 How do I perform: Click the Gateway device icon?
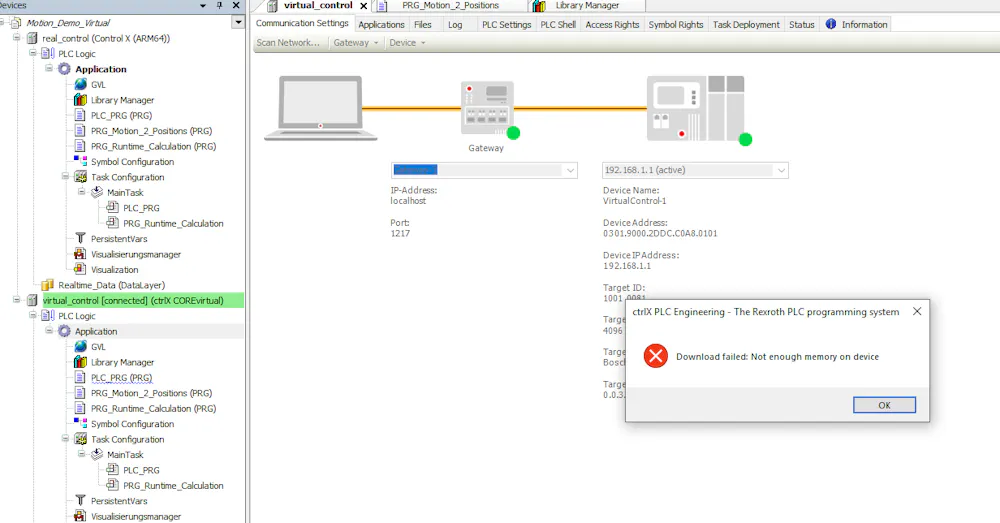click(x=487, y=108)
